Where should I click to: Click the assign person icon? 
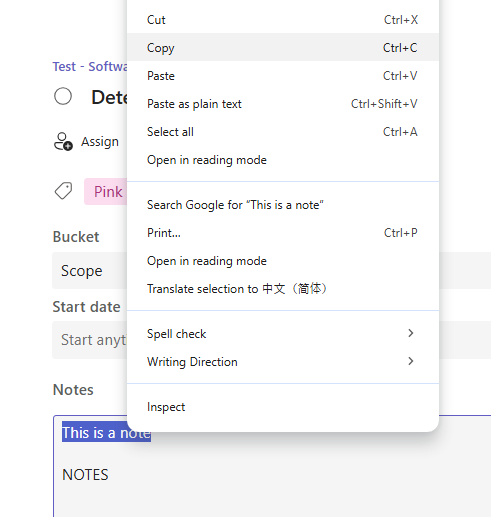[x=63, y=142]
